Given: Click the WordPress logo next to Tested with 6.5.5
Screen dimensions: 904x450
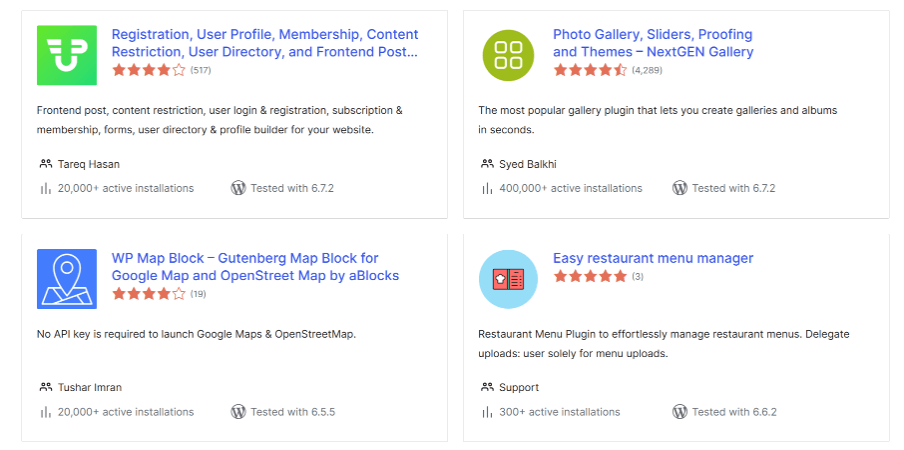Looking at the screenshot, I should tap(238, 412).
